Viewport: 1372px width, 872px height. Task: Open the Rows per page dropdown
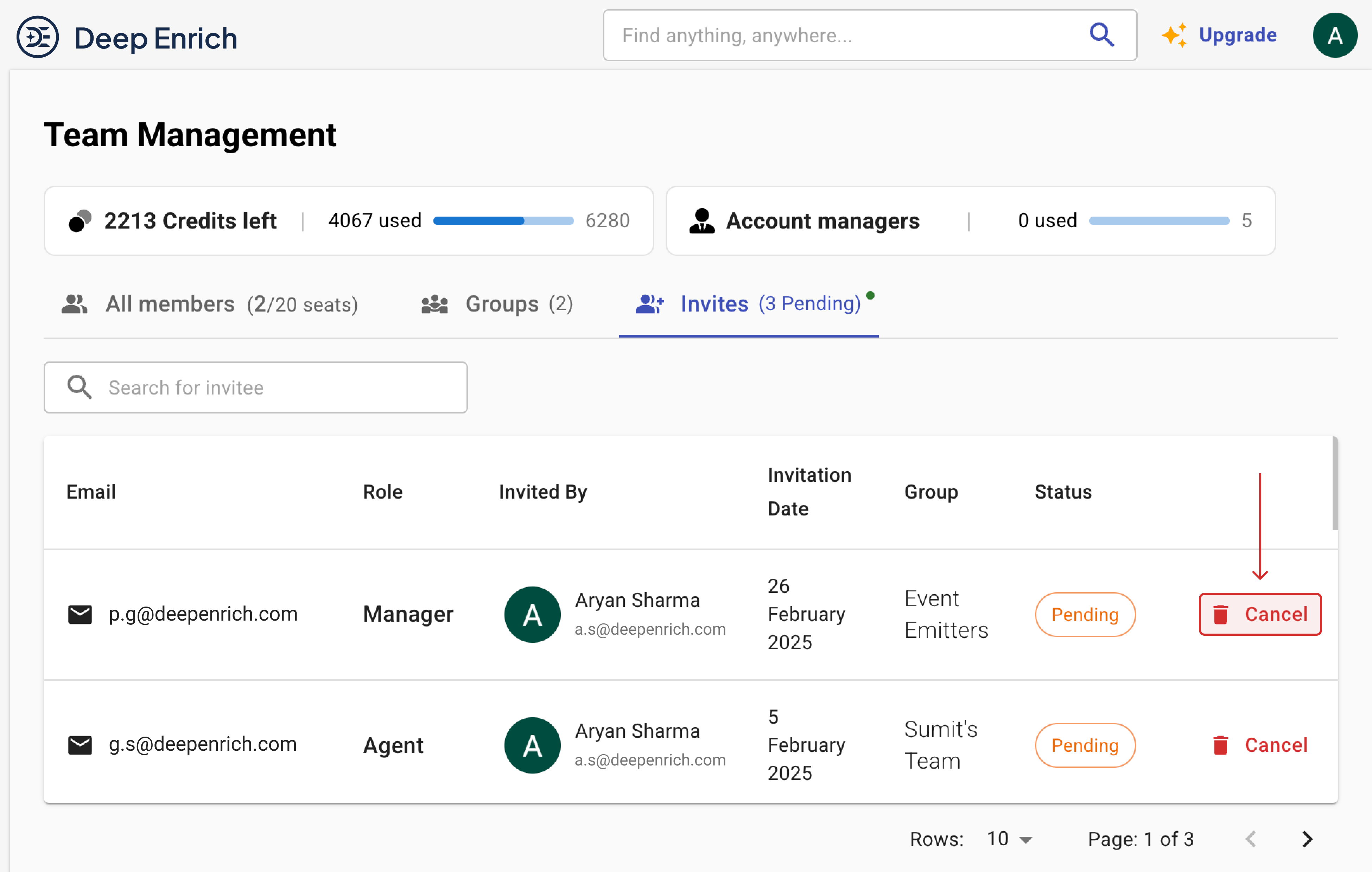(x=1010, y=839)
